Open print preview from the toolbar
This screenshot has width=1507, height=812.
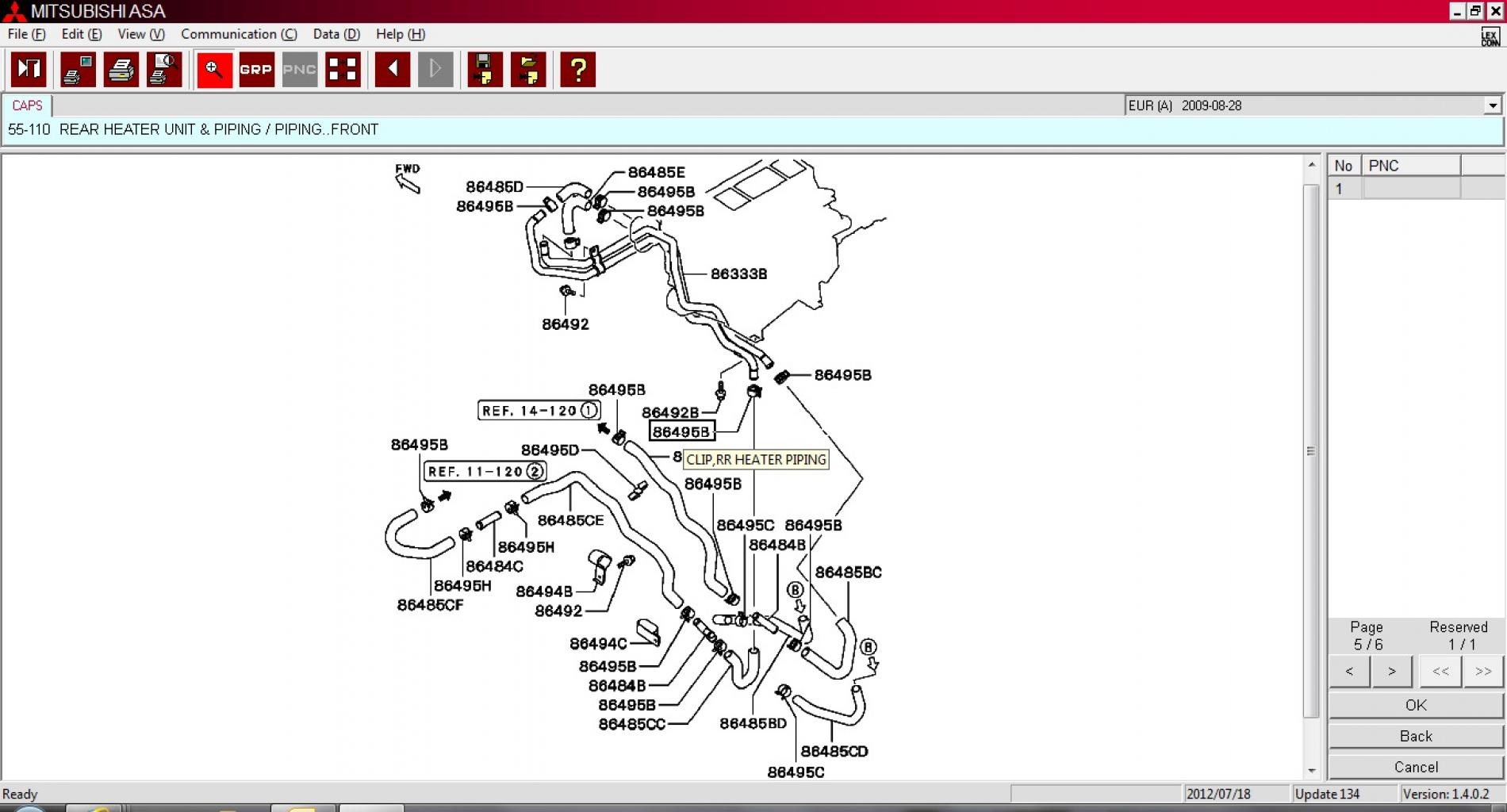click(x=164, y=70)
